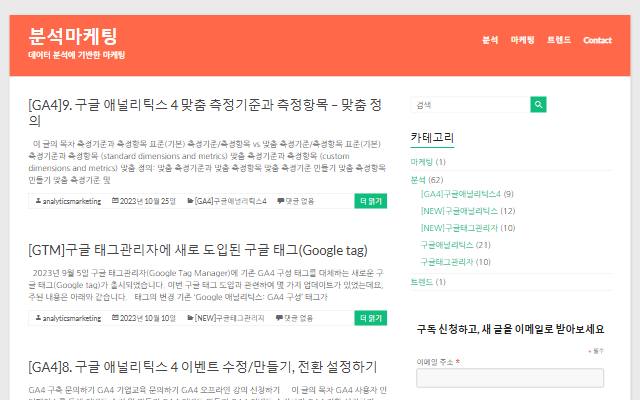Select sidebar subcategory [NEW]구글애널리틱스 (12)
The width and height of the screenshot is (640, 400).
point(459,211)
